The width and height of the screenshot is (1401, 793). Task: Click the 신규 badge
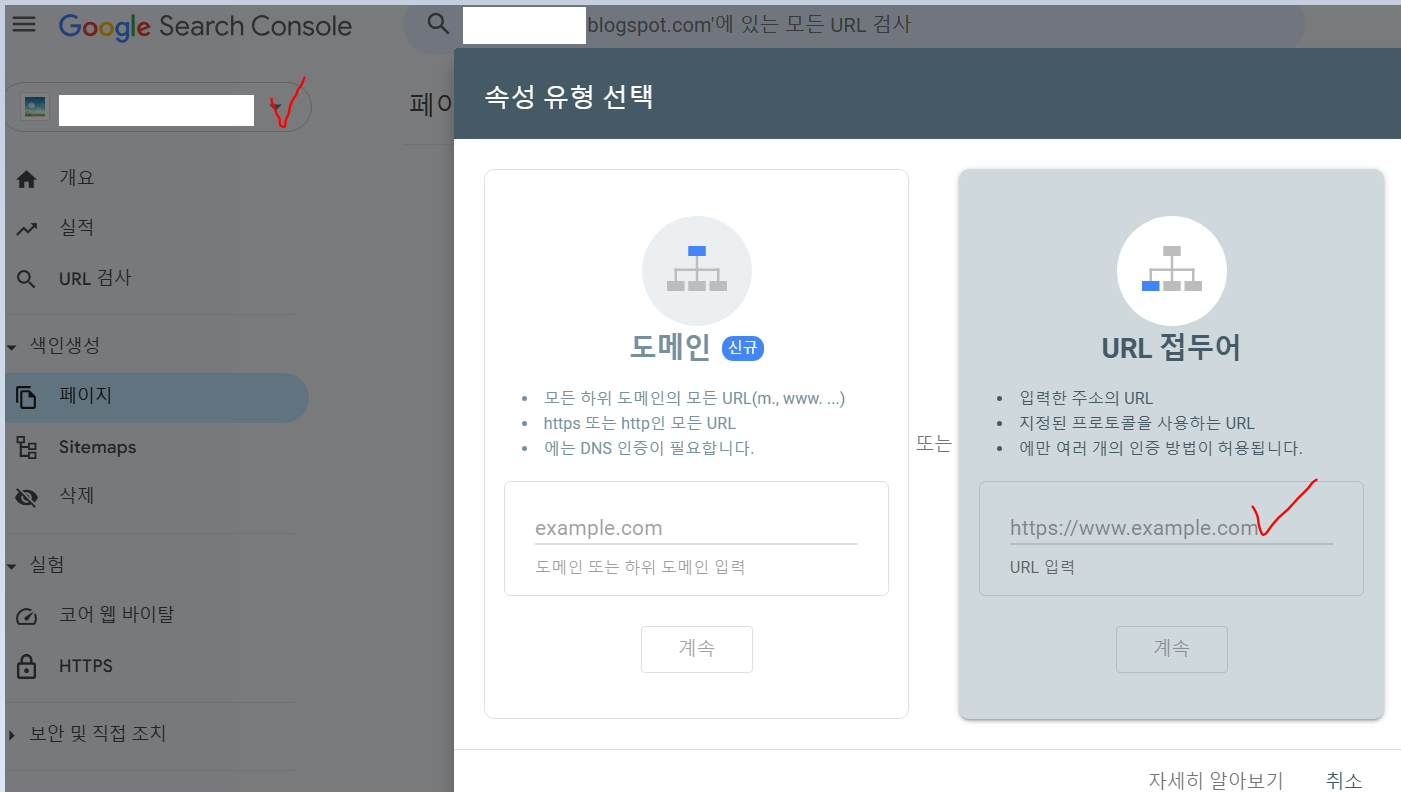[743, 348]
